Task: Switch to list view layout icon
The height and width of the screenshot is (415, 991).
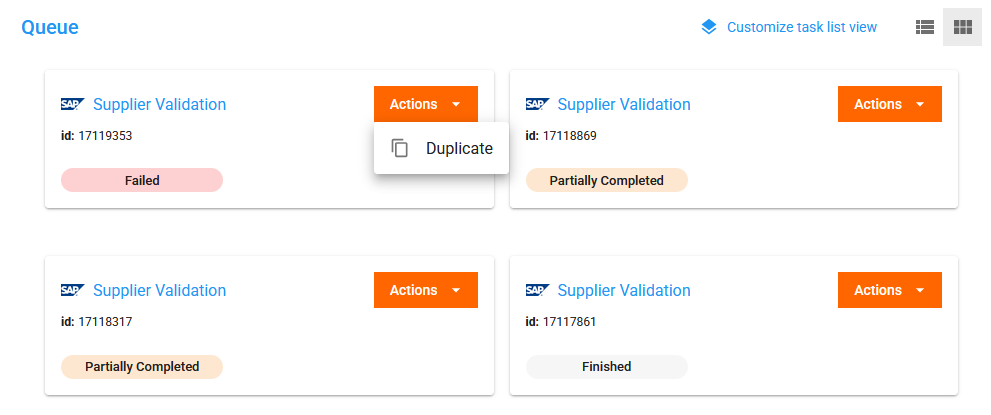Action: coord(925,28)
